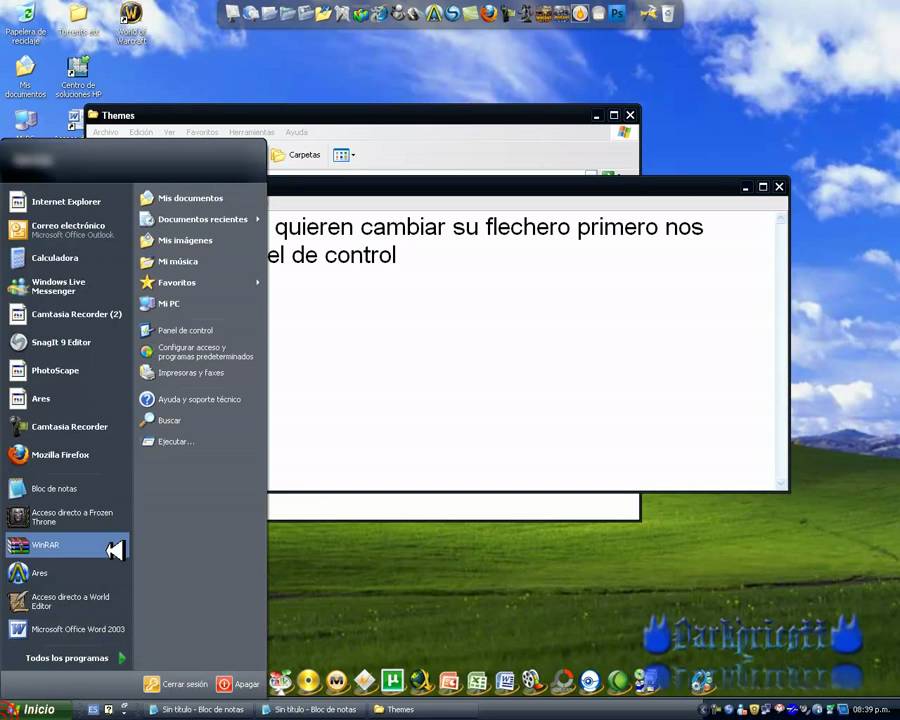
Task: Open Excel from bottom dock
Action: click(x=478, y=682)
